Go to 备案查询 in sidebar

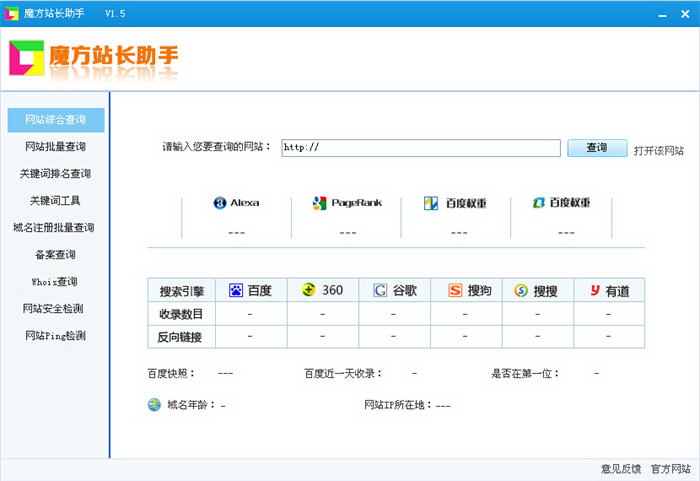pos(55,255)
